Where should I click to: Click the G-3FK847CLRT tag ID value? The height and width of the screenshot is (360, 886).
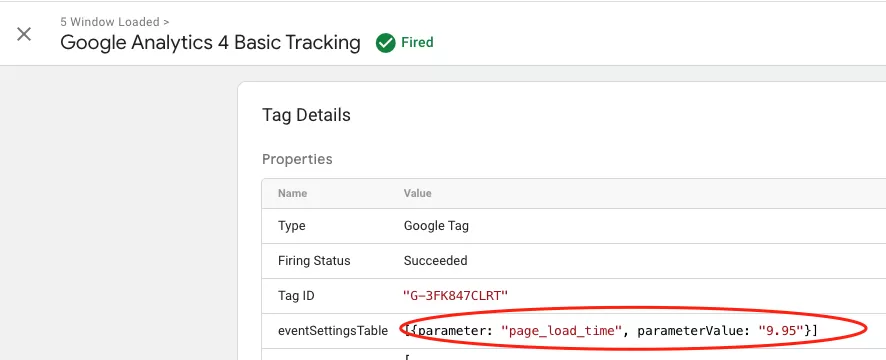tap(455, 296)
